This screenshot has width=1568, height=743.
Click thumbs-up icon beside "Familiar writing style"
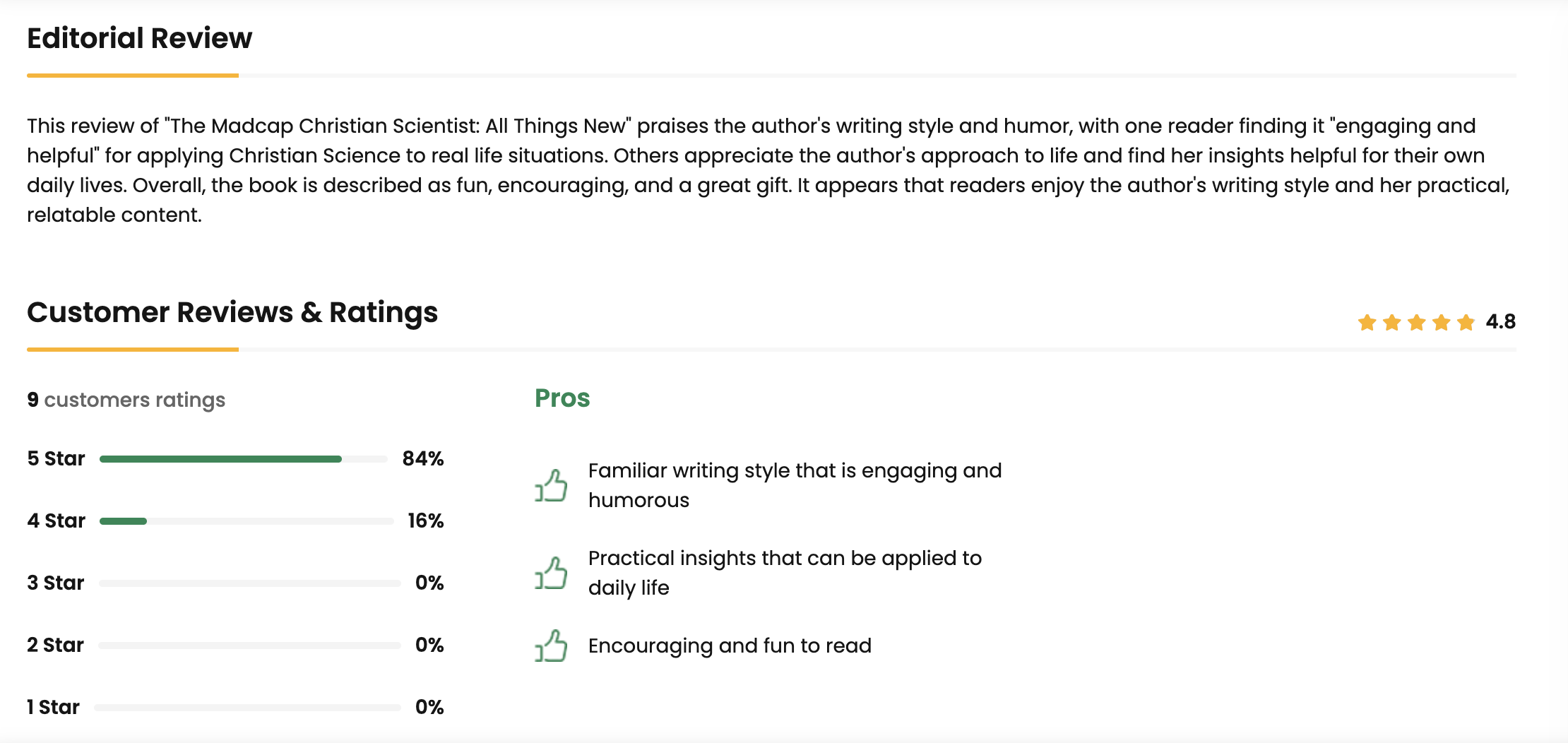click(552, 486)
